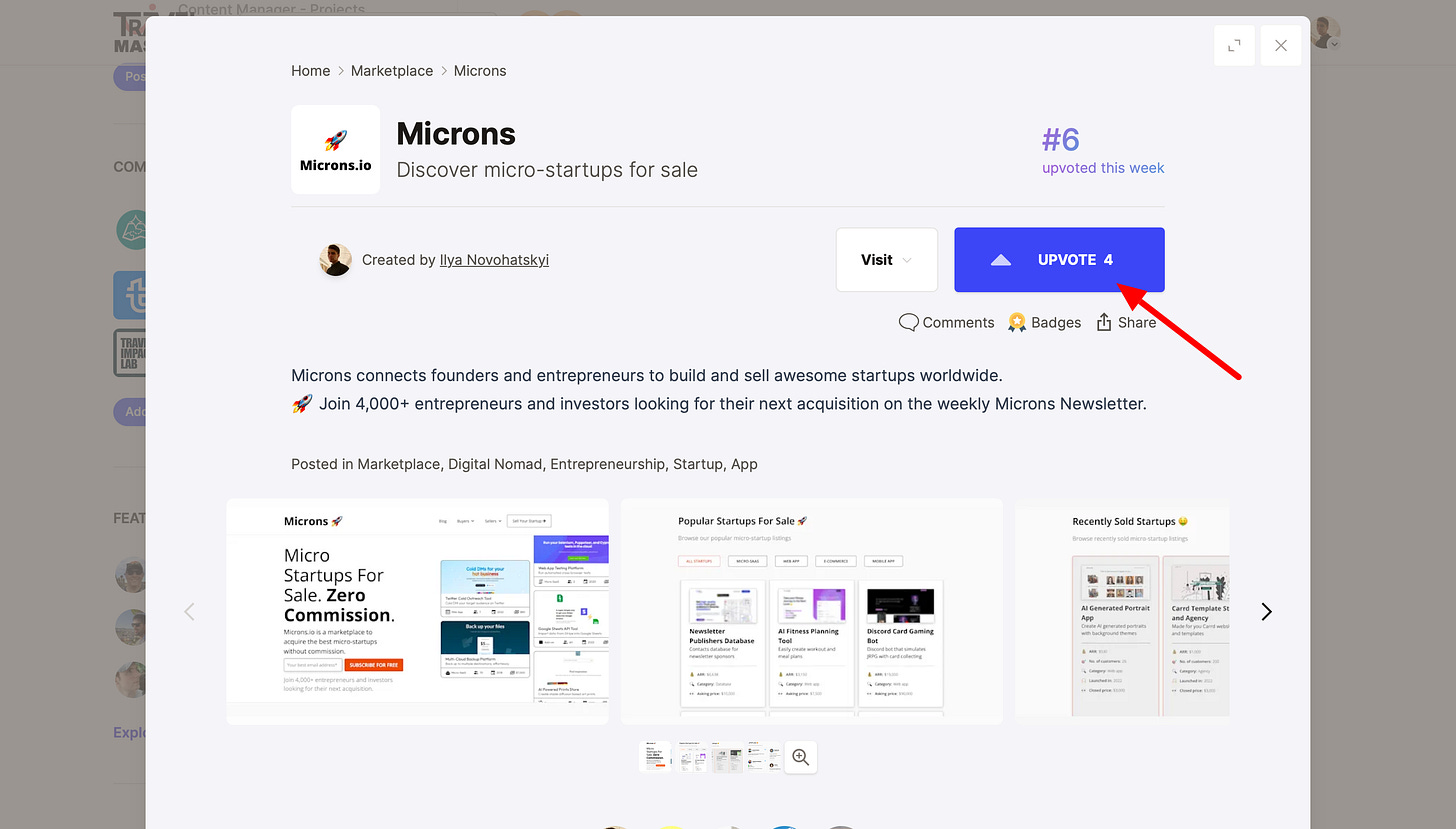The image size is (1456, 829).
Task: Open Marketplace in the breadcrumb
Action: tap(392, 71)
